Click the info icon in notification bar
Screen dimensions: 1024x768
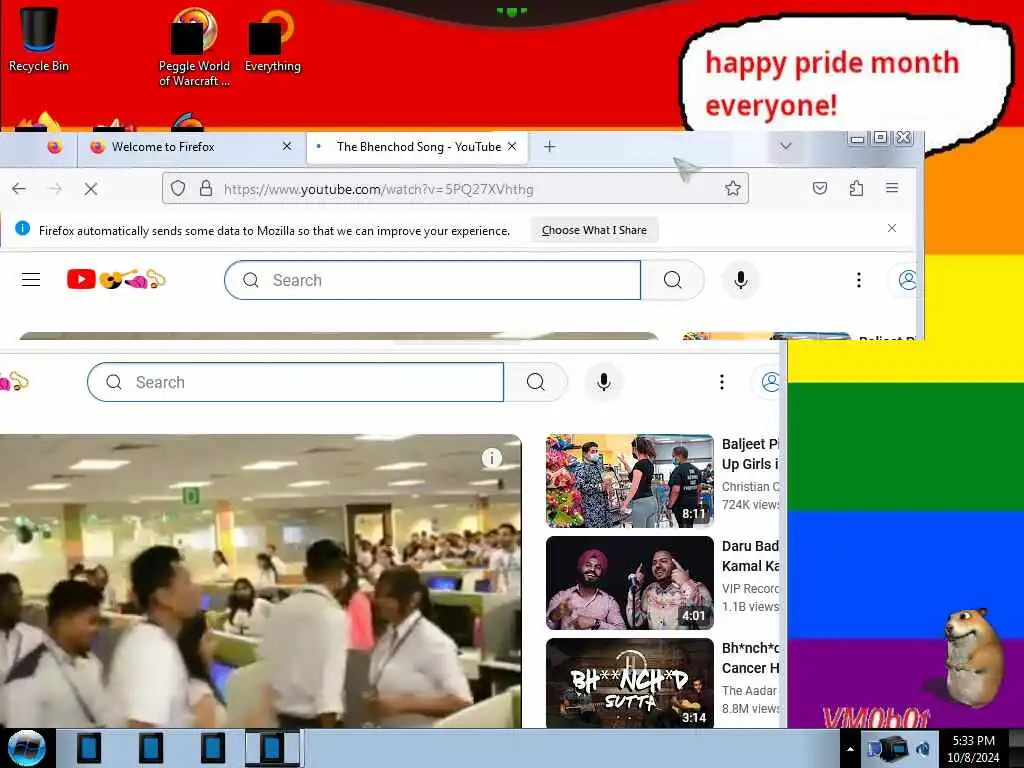pos(22,228)
